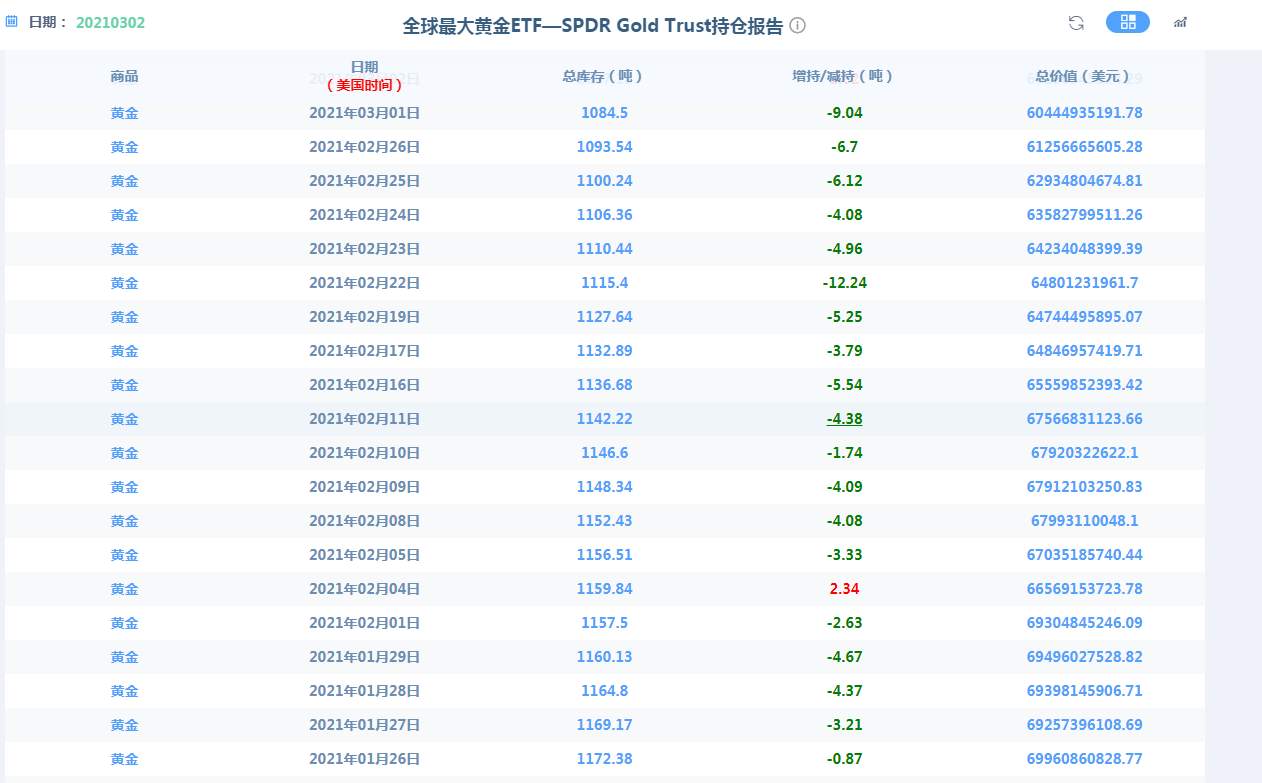Screen dimensions: 1262x783
Task: Select the date cell 2021年01月28日
Action: coord(365,691)
